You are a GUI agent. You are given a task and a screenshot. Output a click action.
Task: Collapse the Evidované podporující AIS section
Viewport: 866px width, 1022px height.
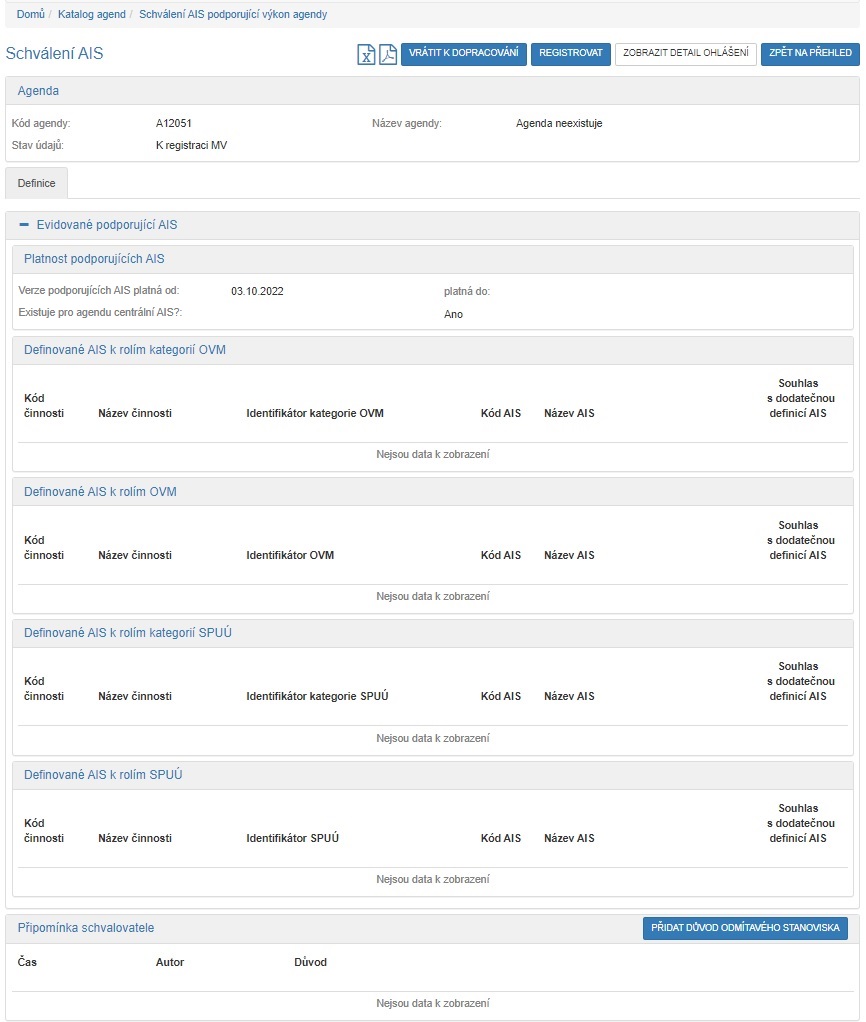[25, 225]
